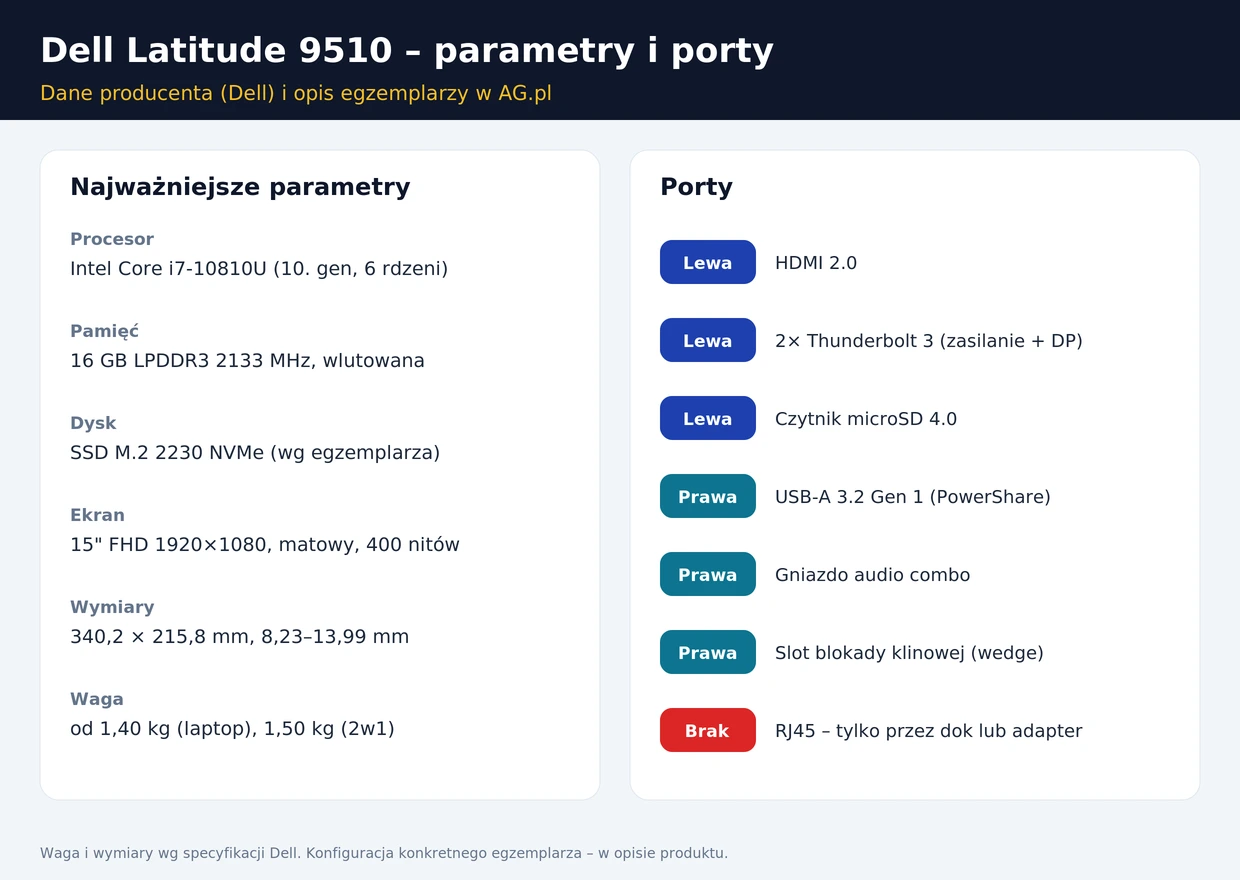Select the "RJ45 – tylko przez dok lub adapter" text

coord(929,731)
